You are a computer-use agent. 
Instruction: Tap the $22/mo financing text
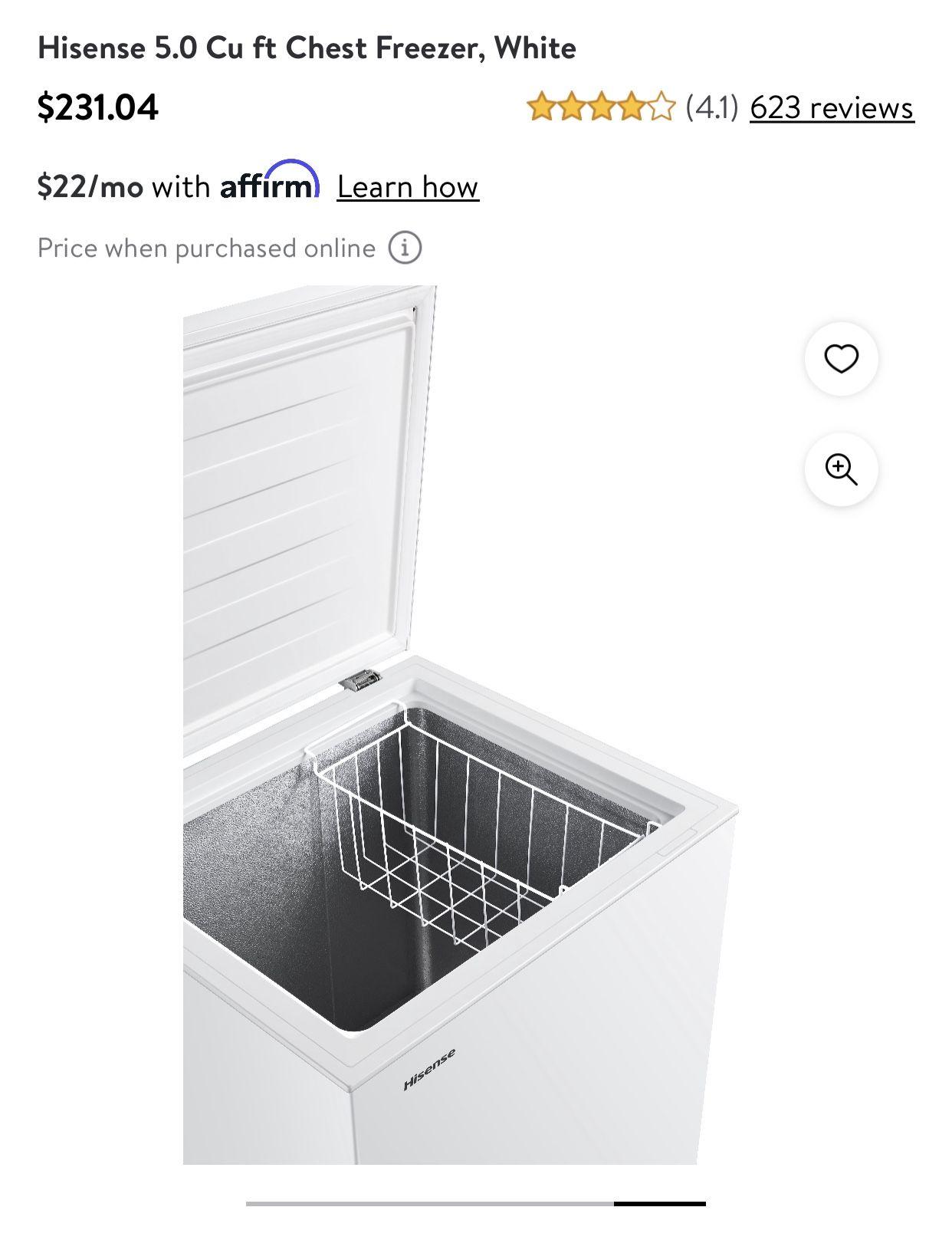click(90, 186)
